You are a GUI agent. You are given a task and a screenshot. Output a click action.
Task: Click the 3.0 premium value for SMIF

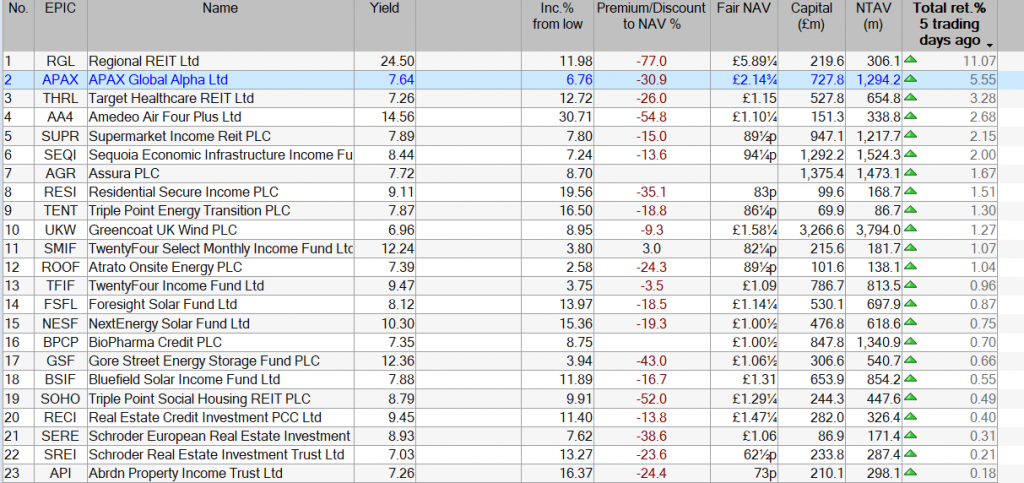click(x=651, y=249)
